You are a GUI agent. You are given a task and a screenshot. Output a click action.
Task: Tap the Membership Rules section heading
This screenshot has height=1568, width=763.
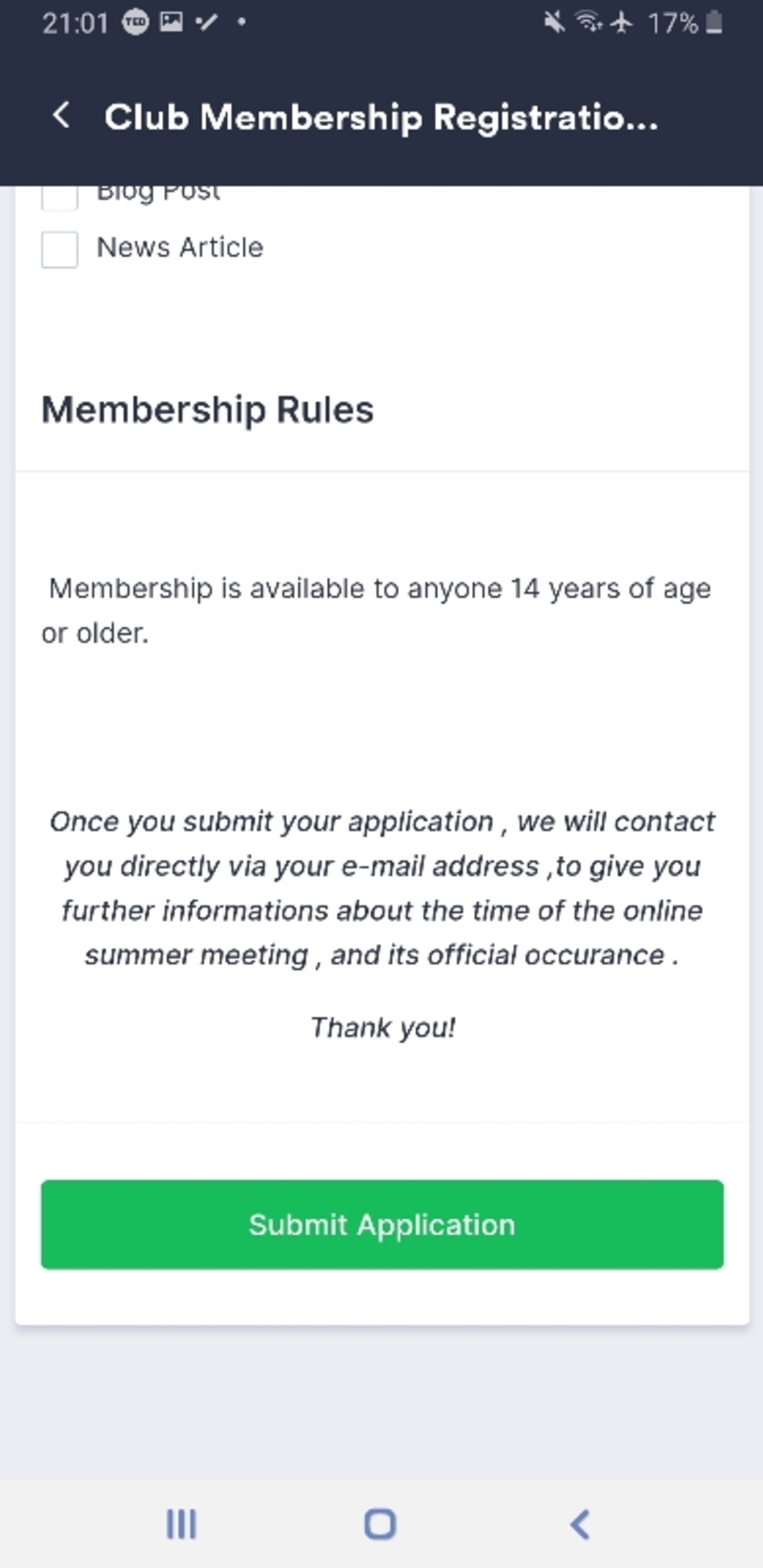coord(207,410)
